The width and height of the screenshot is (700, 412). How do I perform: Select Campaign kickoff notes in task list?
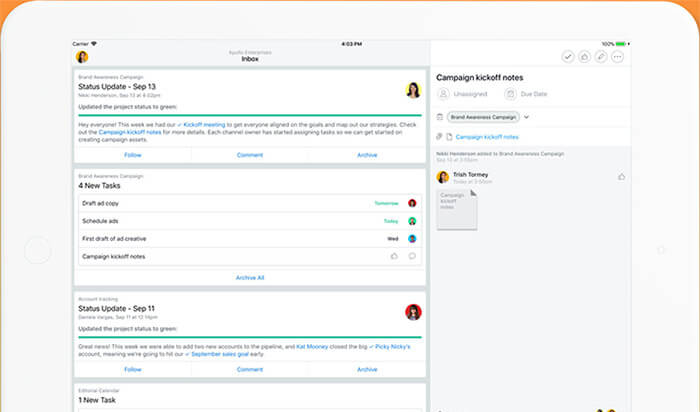[x=250, y=256]
